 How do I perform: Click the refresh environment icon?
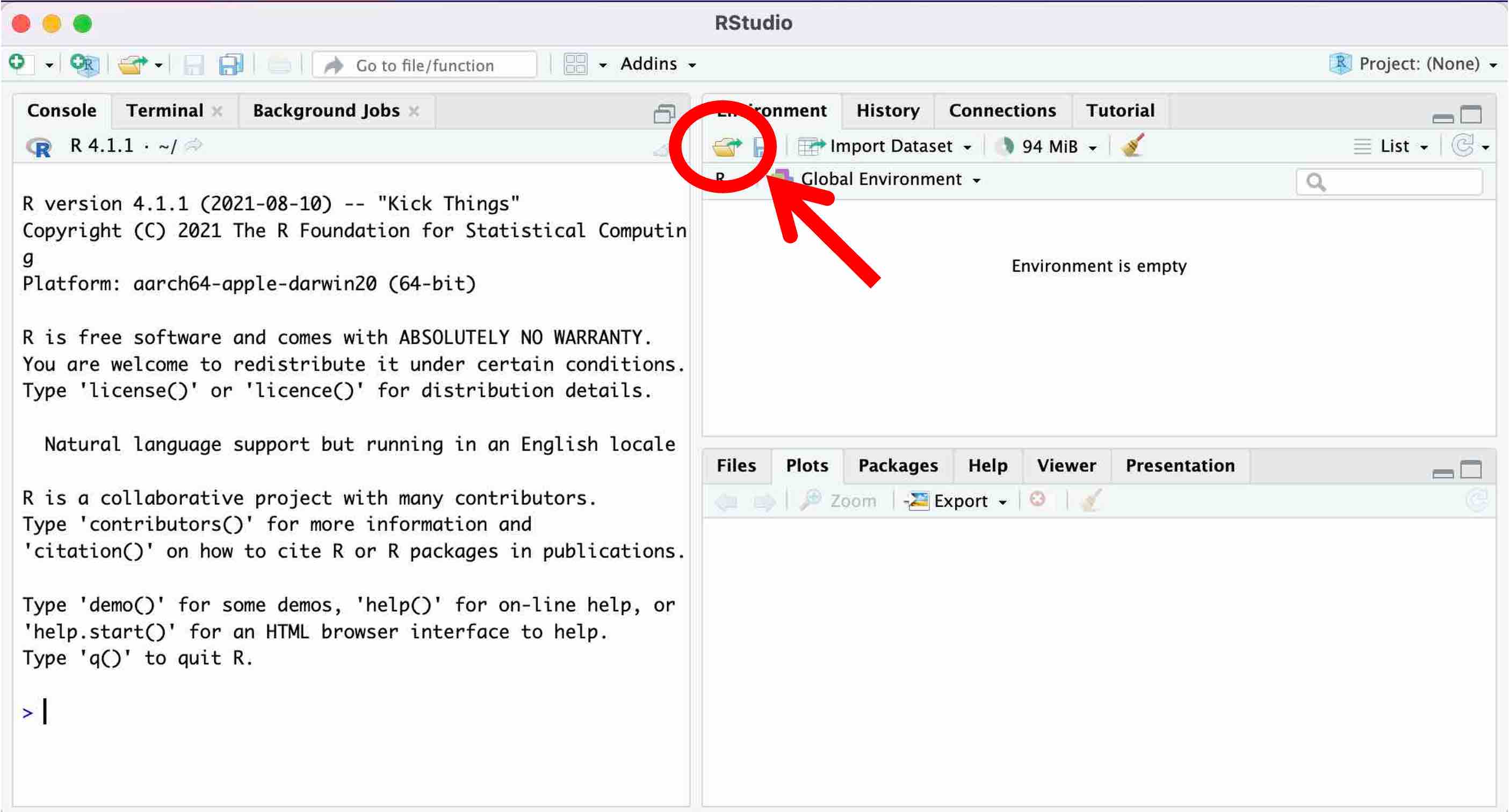(1463, 145)
